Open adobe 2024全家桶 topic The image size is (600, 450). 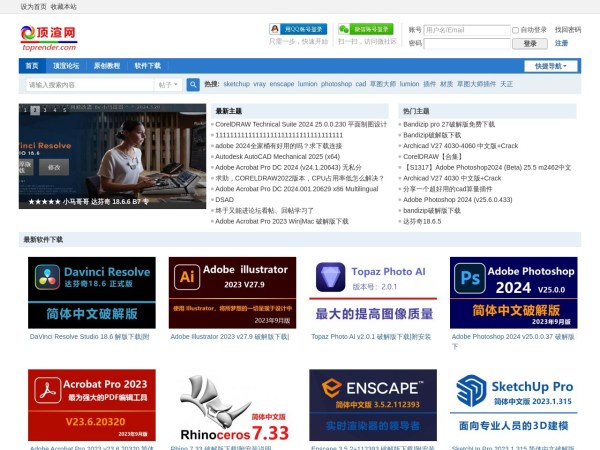[x=279, y=146]
